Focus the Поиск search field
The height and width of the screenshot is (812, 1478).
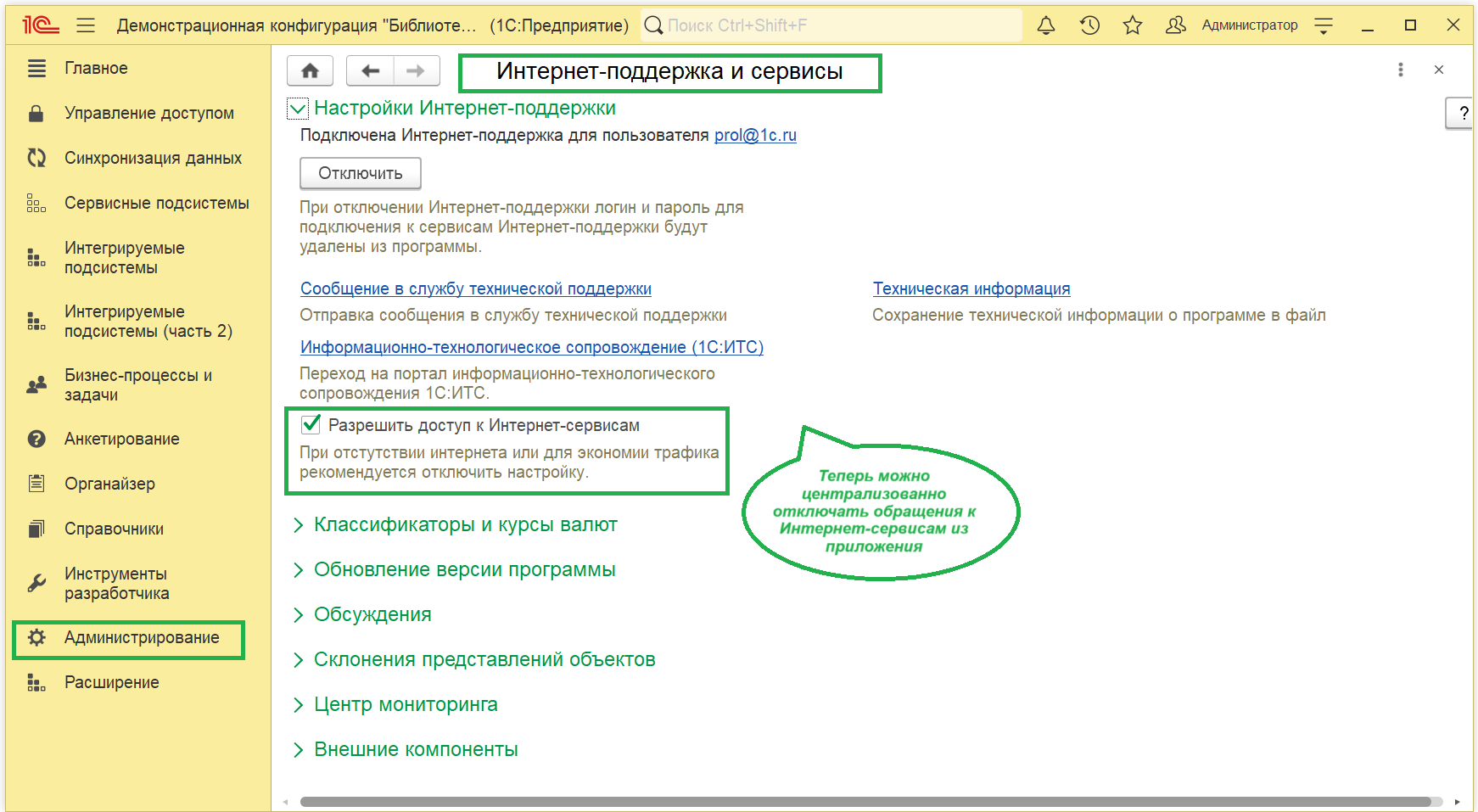click(840, 25)
